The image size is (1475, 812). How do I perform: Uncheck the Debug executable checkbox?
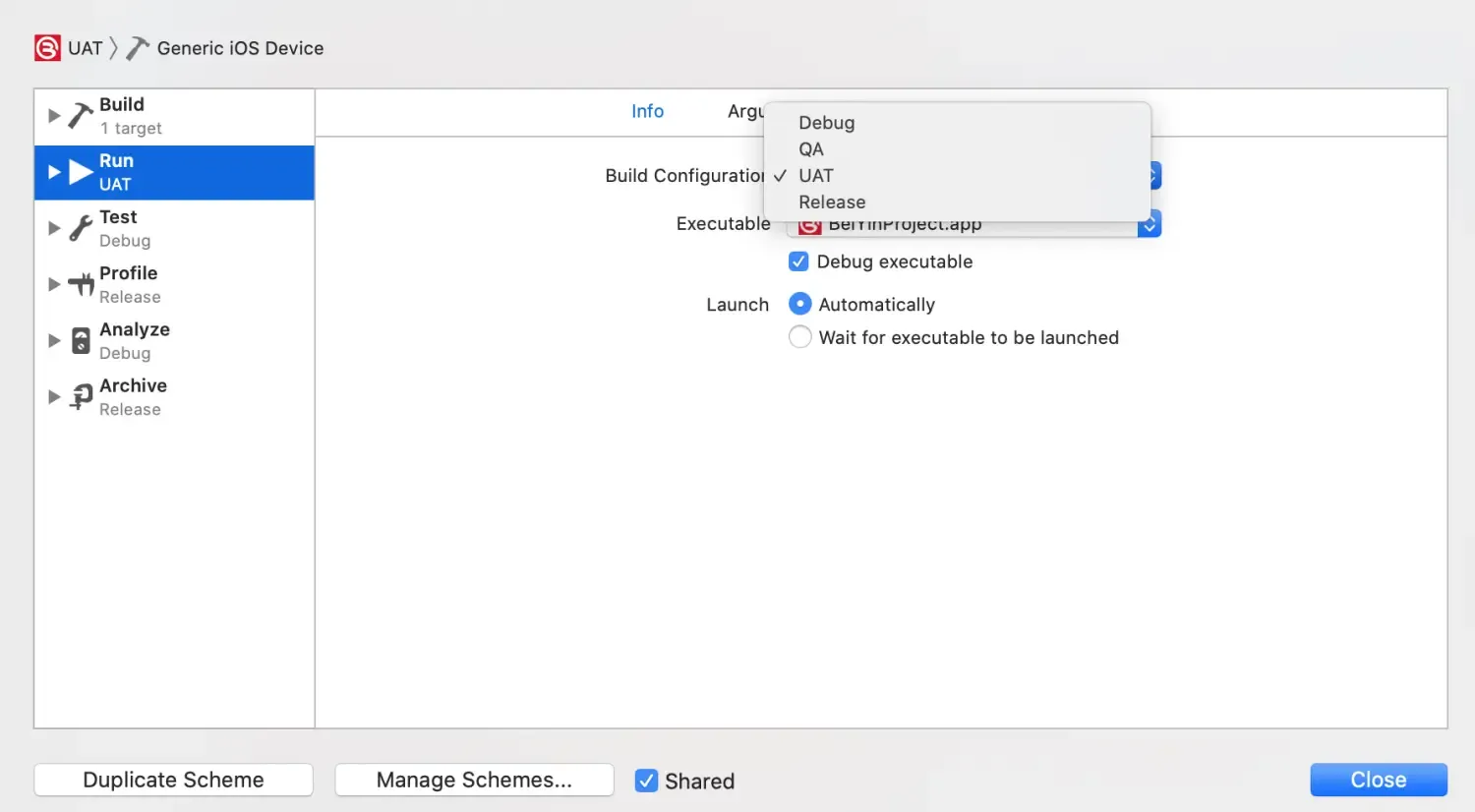[798, 261]
